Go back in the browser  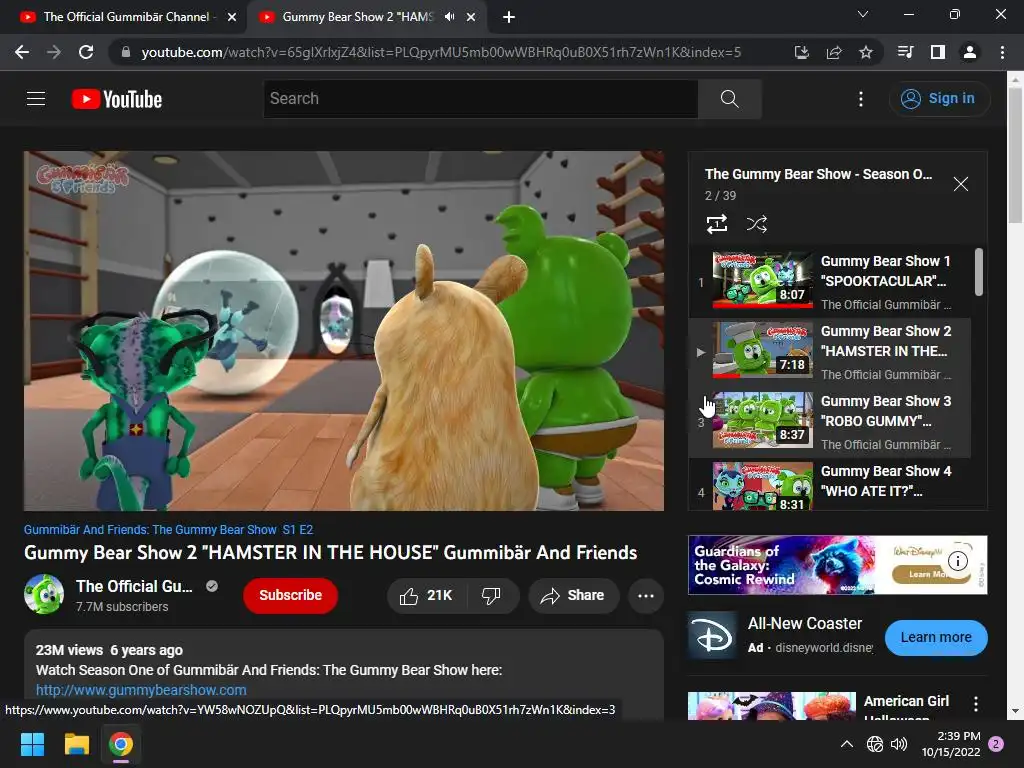(22, 52)
